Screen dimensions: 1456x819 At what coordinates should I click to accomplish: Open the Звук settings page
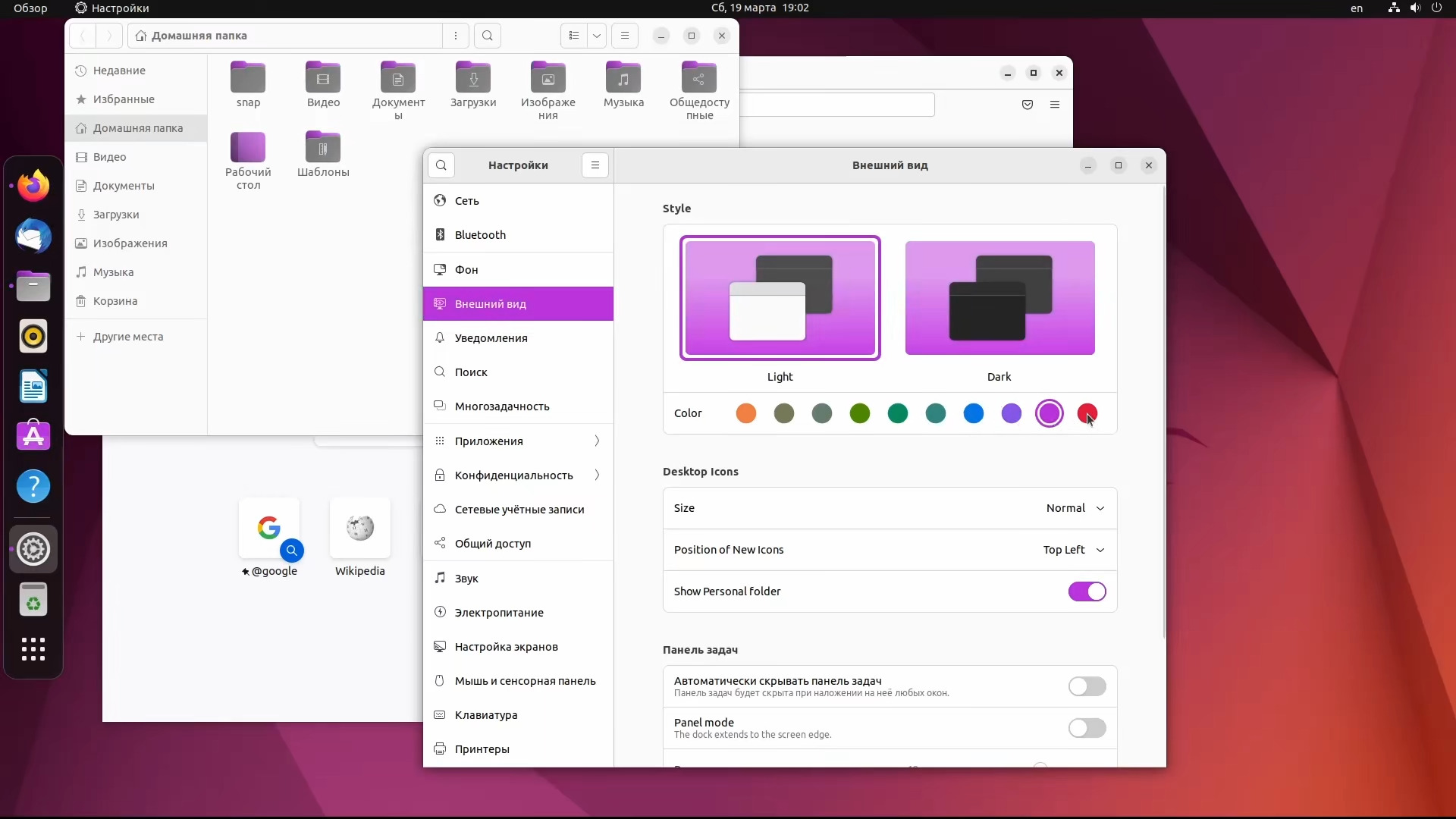tap(518, 578)
